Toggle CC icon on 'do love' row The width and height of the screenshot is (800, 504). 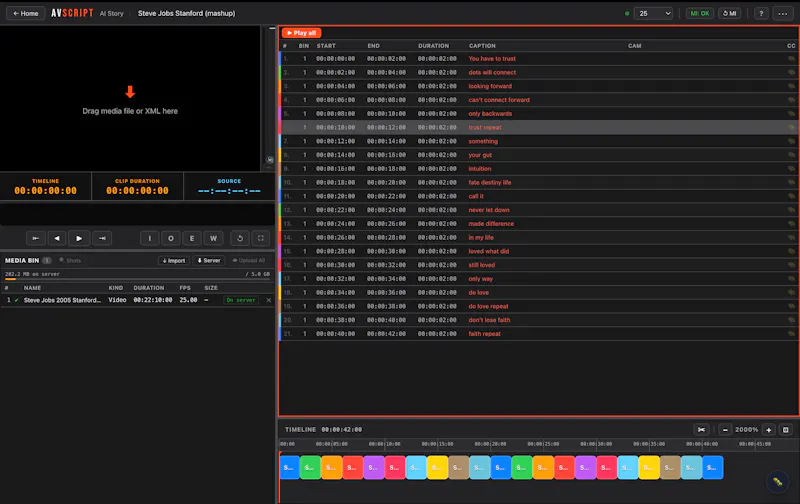click(x=791, y=292)
